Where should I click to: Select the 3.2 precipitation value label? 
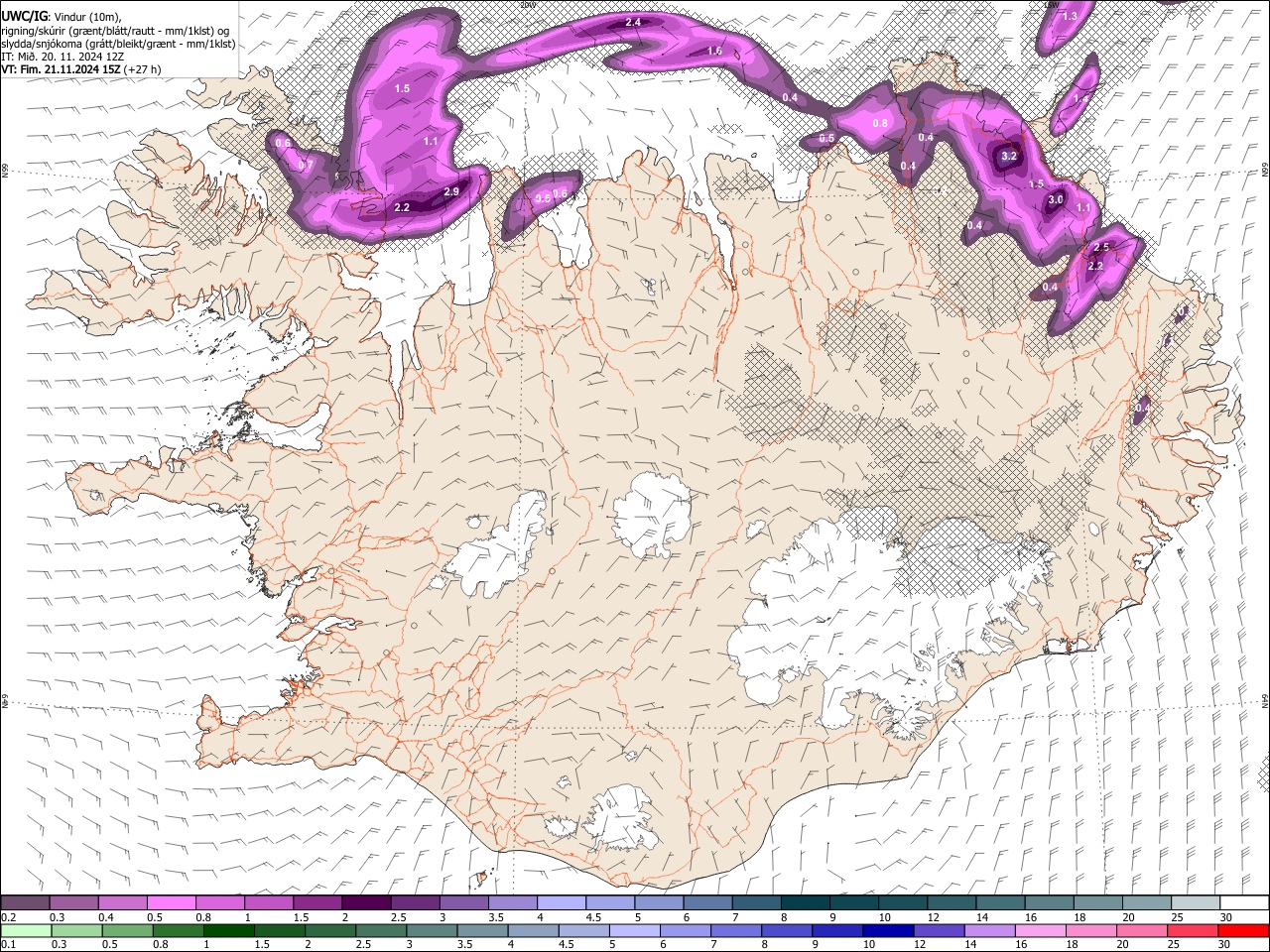[1010, 156]
